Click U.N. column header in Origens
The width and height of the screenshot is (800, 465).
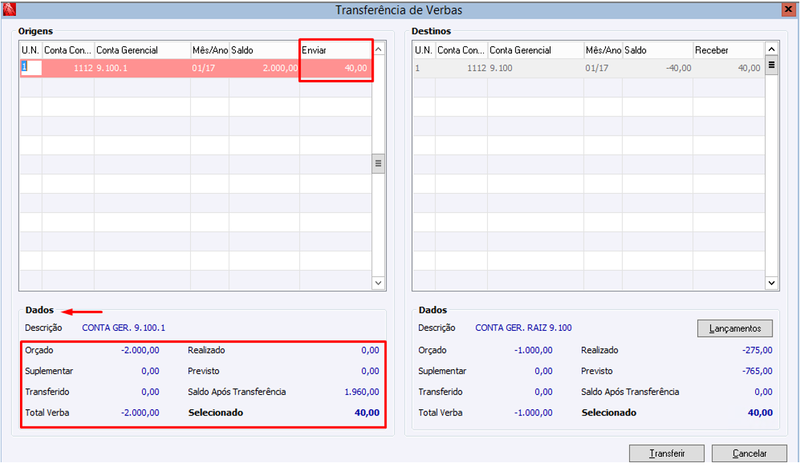[x=31, y=50]
